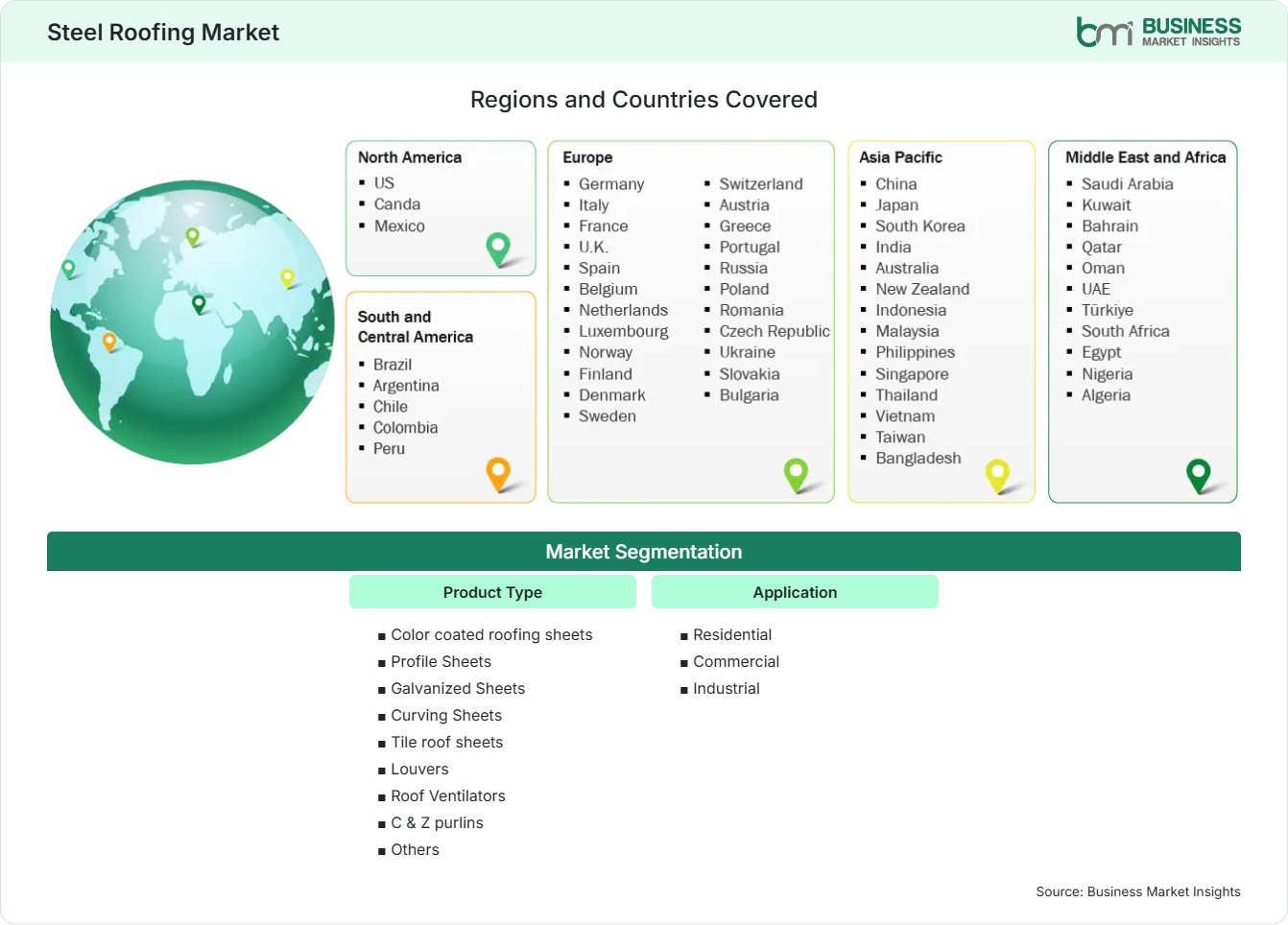Click the Middle East and Africa heading
The height and width of the screenshot is (925, 1288).
click(1145, 157)
